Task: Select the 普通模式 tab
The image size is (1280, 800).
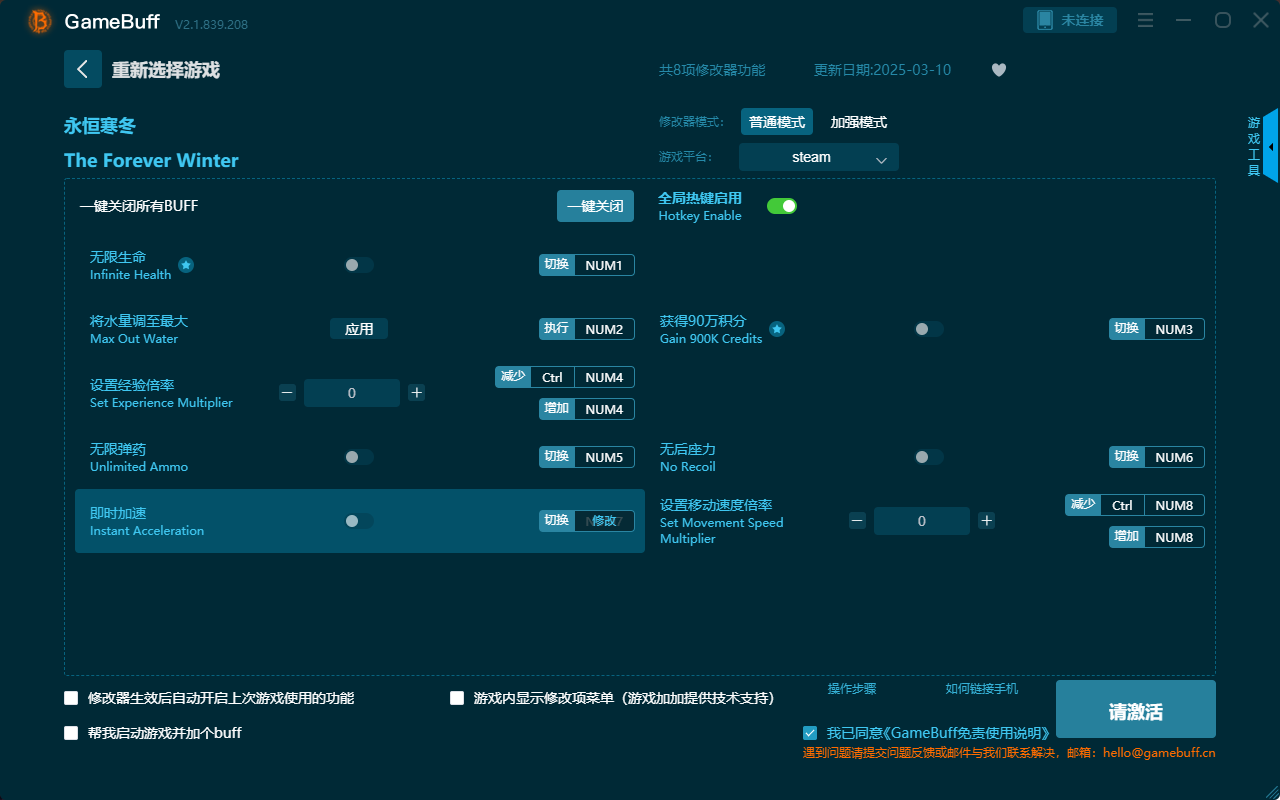Action: pyautogui.click(x=776, y=121)
